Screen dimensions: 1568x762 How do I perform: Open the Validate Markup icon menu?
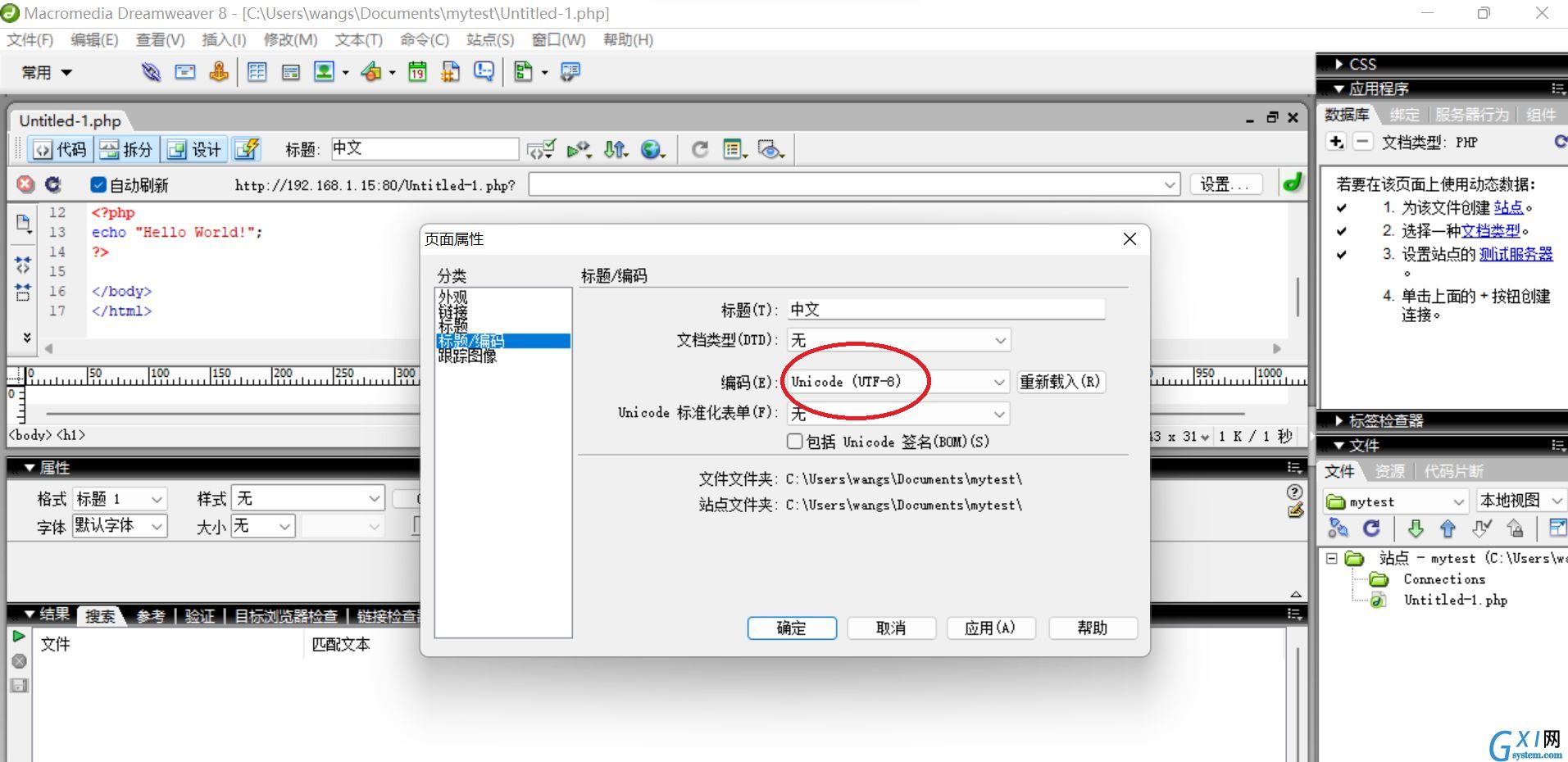[x=541, y=149]
